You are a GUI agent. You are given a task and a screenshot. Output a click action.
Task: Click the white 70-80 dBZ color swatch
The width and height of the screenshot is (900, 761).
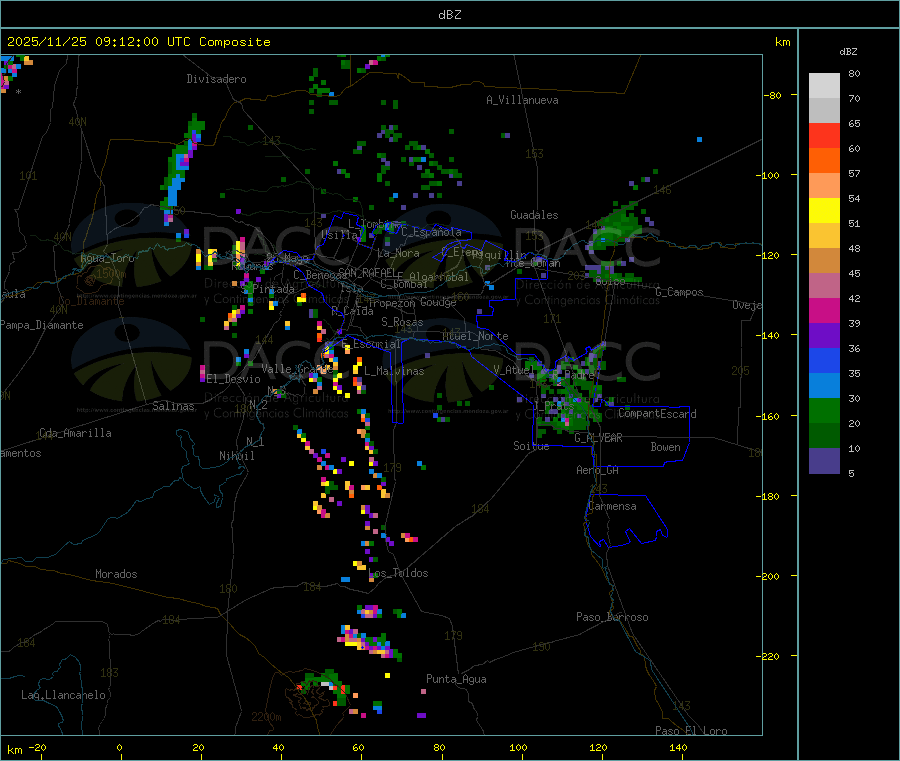coord(824,86)
